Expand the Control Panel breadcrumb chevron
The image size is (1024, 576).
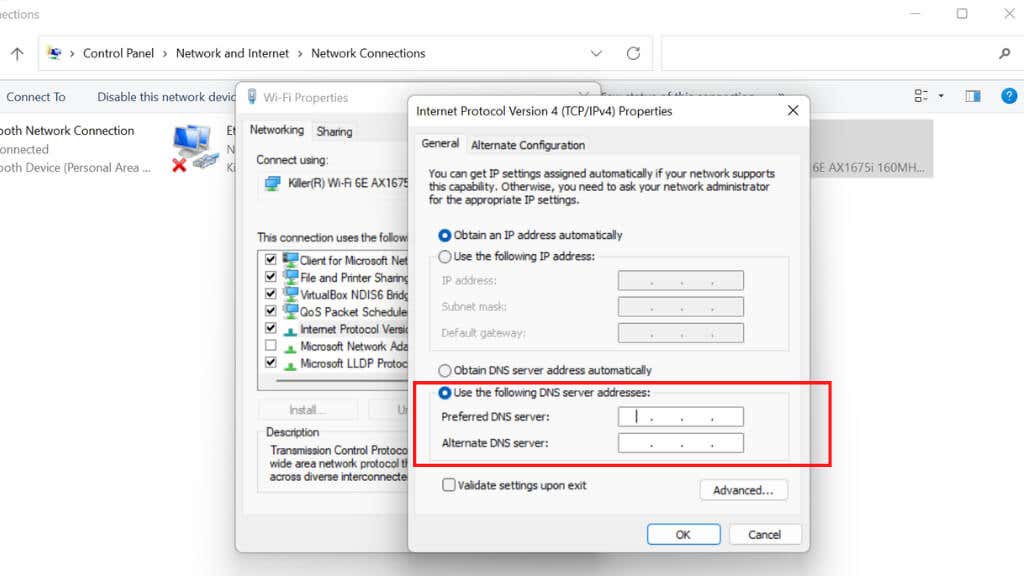[x=163, y=53]
